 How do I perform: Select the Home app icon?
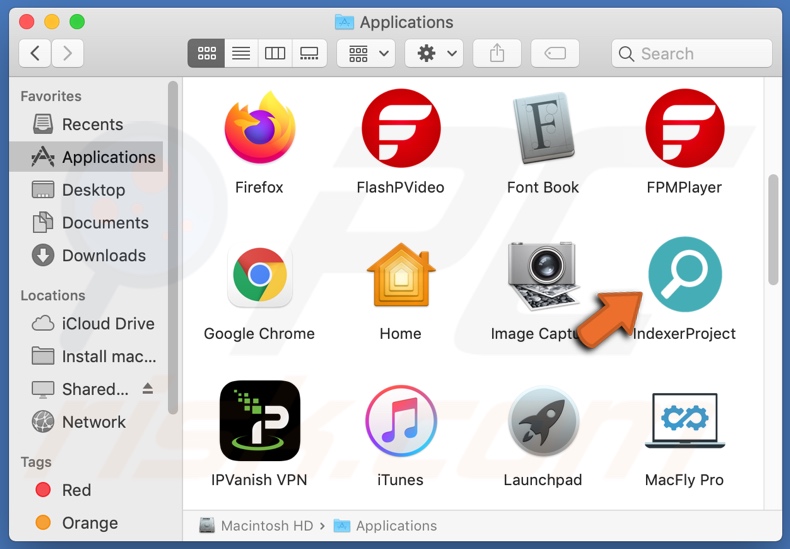[401, 275]
